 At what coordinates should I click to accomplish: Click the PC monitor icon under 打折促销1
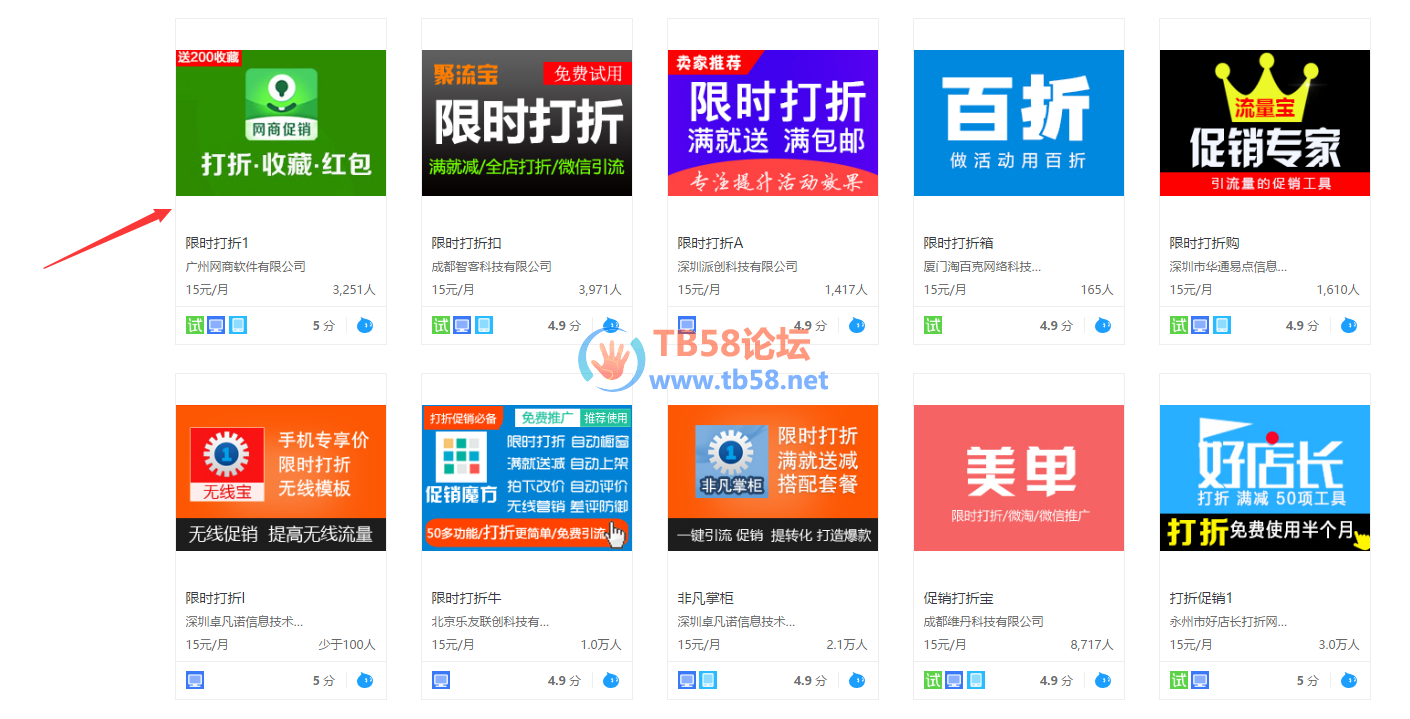point(1200,680)
